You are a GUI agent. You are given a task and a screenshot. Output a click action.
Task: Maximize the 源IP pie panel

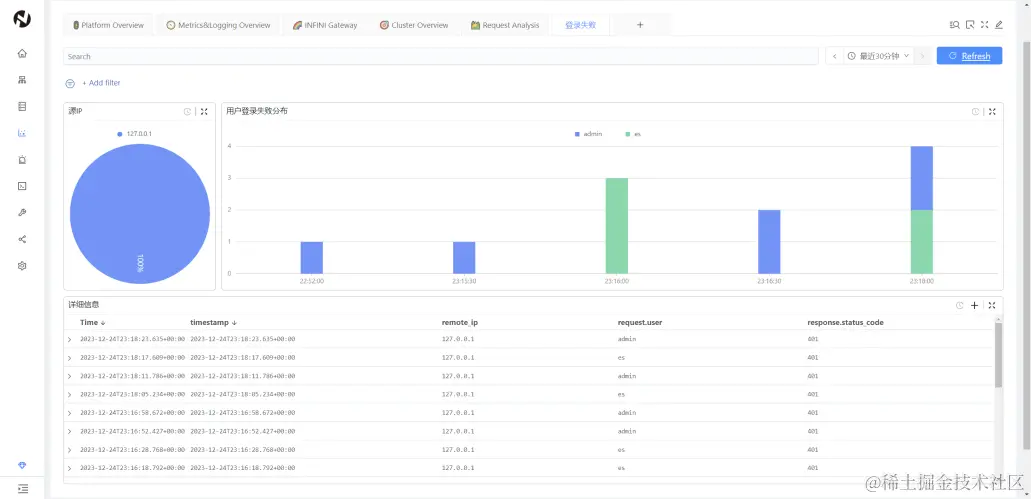204,112
